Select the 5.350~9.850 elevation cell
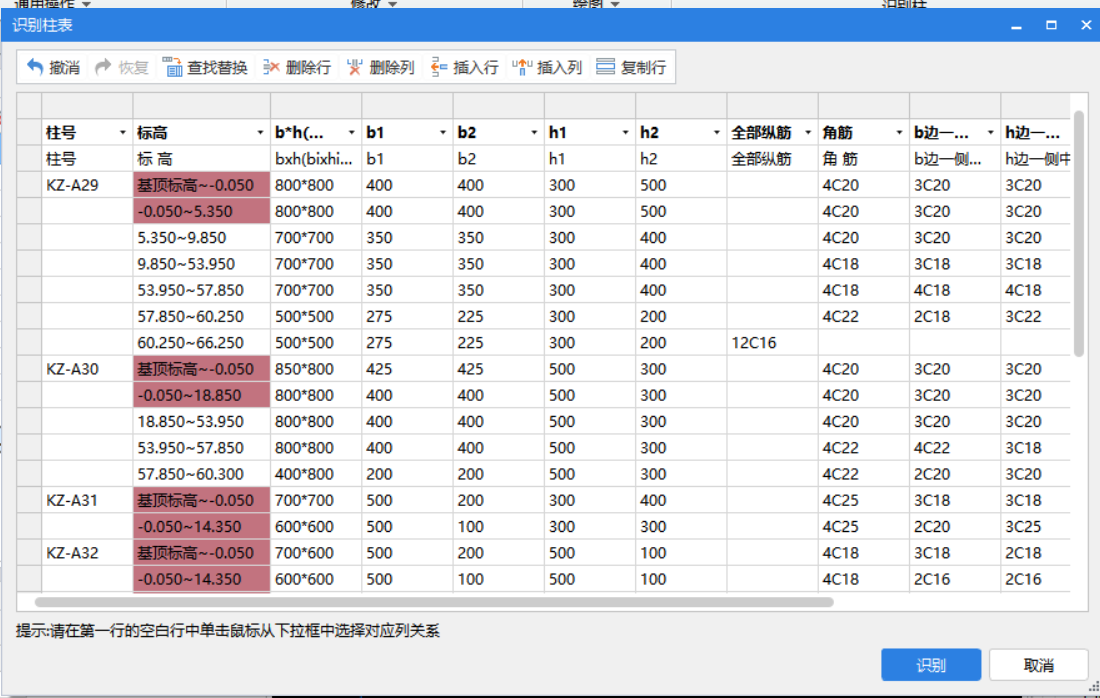Viewport: 1100px width, 698px height. coord(201,238)
